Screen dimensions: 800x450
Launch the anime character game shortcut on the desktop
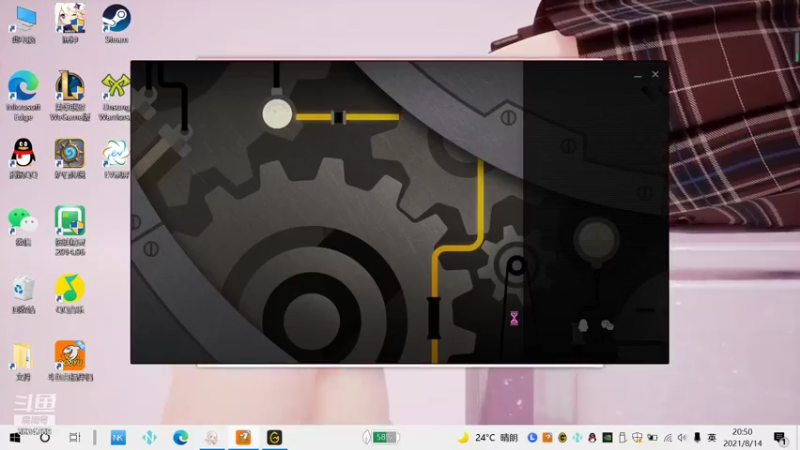point(70,23)
